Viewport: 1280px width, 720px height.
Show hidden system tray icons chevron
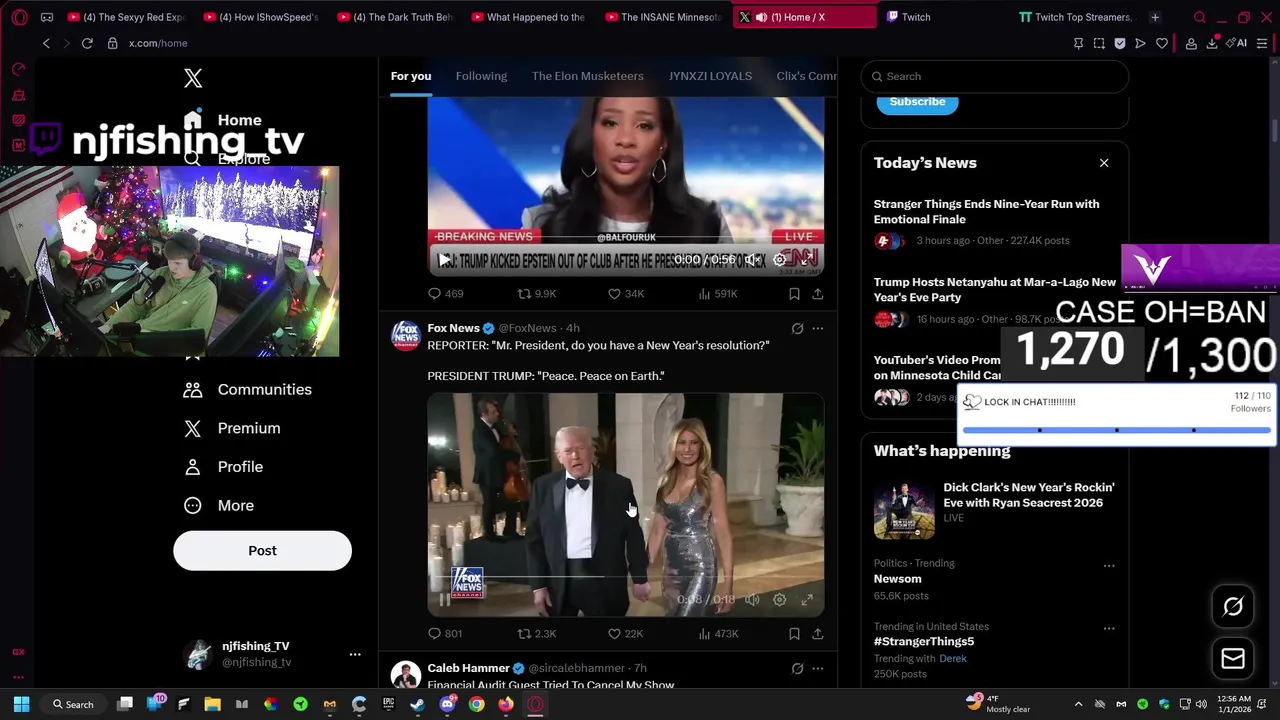[1078, 704]
